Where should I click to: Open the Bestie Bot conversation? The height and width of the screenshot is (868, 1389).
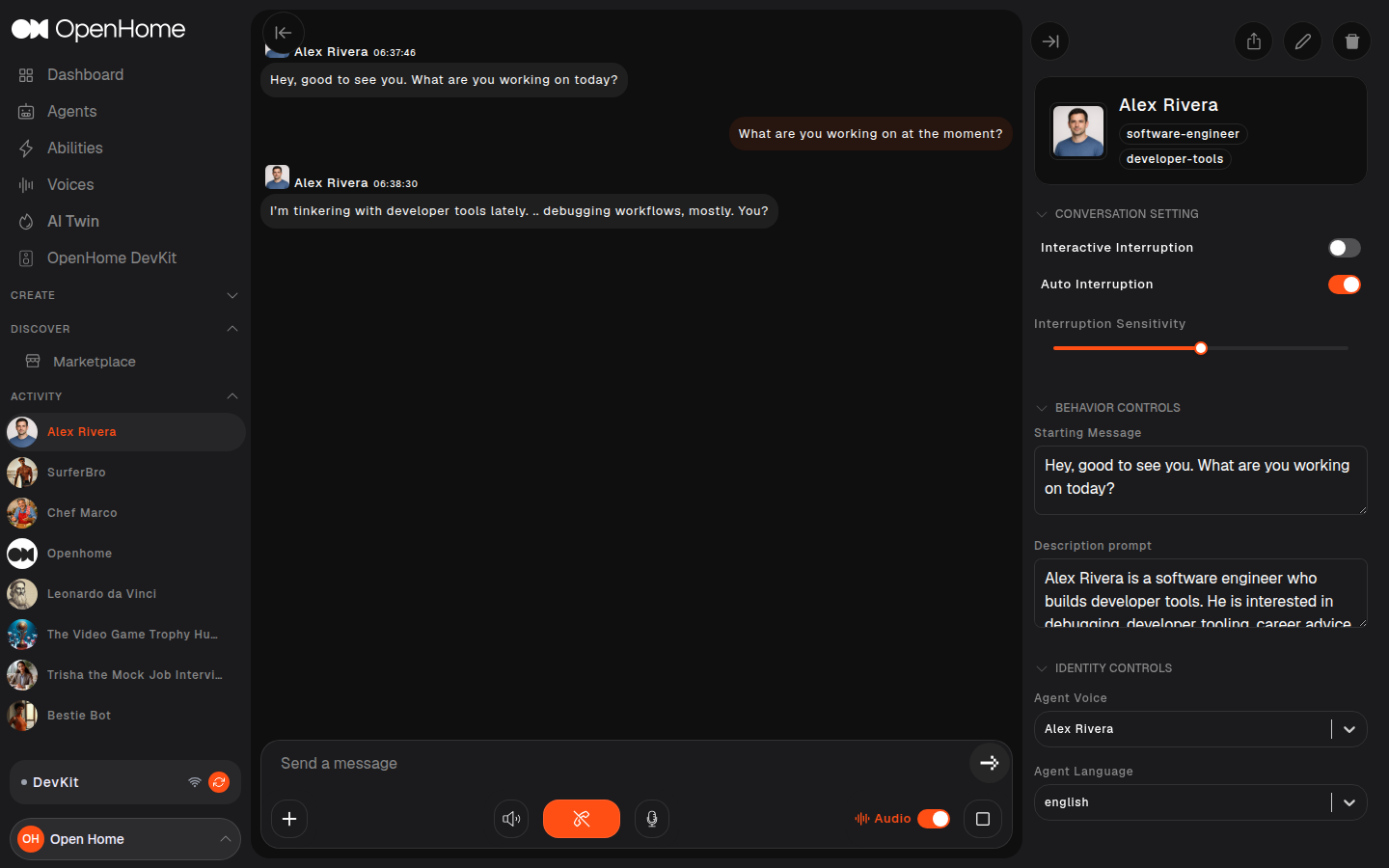point(125,716)
